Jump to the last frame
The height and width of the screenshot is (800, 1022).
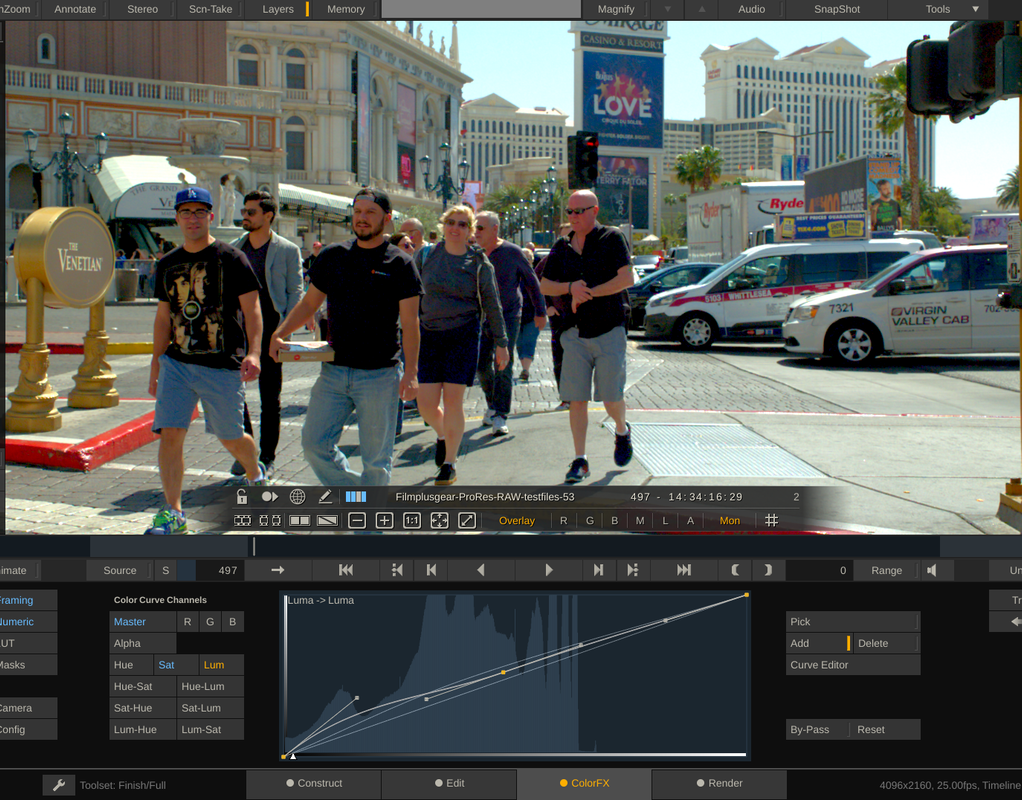point(684,570)
